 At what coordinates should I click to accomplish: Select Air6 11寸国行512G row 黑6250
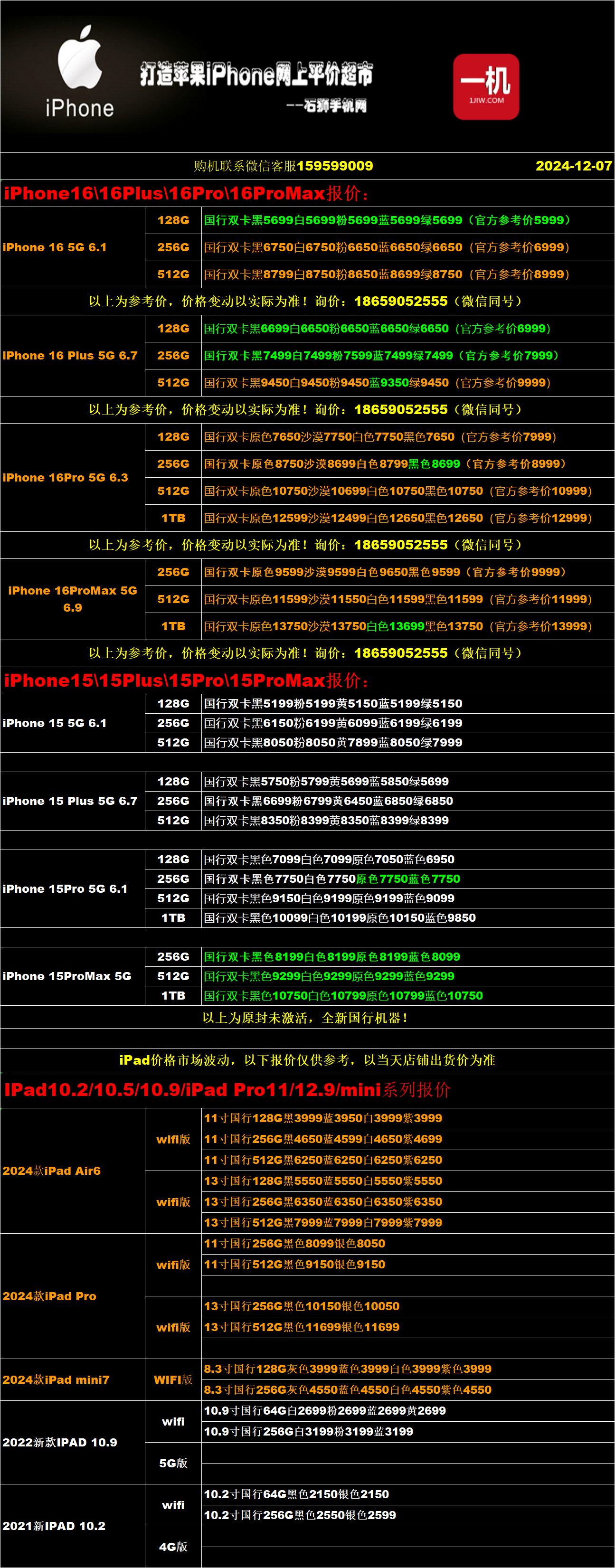[x=407, y=1160]
